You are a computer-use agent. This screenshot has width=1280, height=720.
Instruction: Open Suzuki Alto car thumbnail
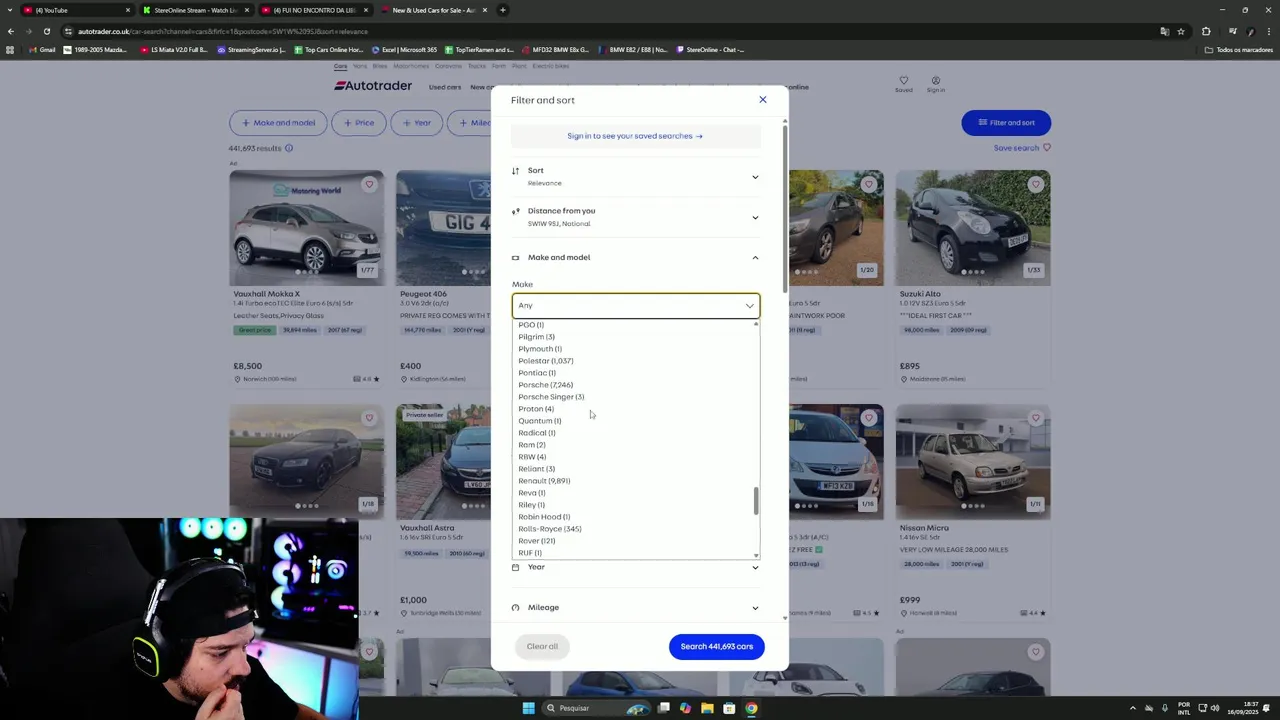click(972, 228)
